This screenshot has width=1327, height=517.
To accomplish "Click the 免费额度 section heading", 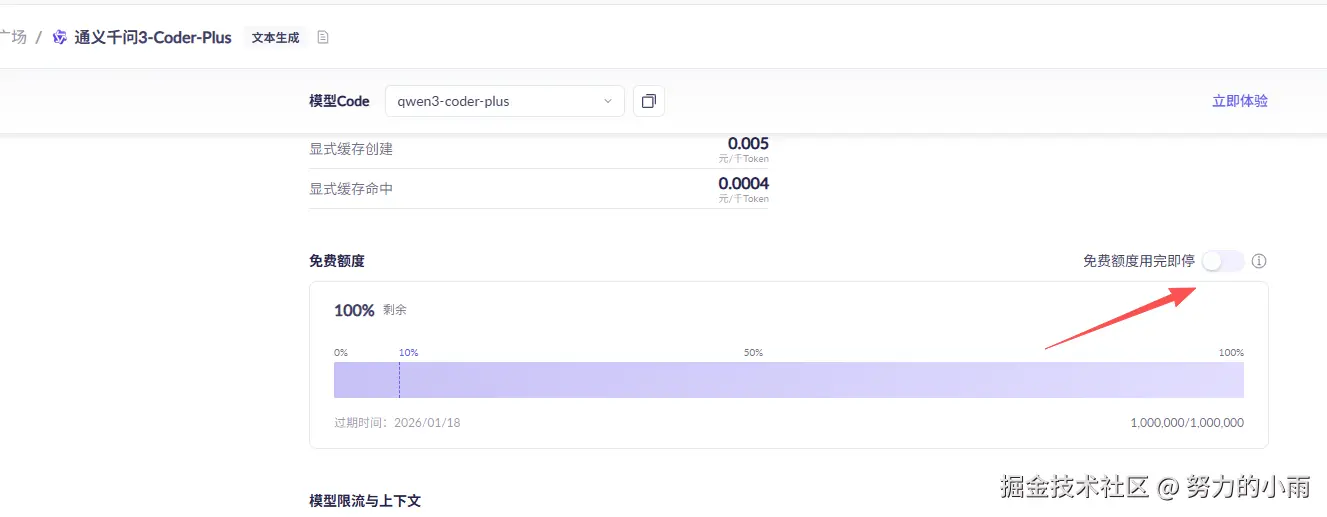I will (337, 261).
